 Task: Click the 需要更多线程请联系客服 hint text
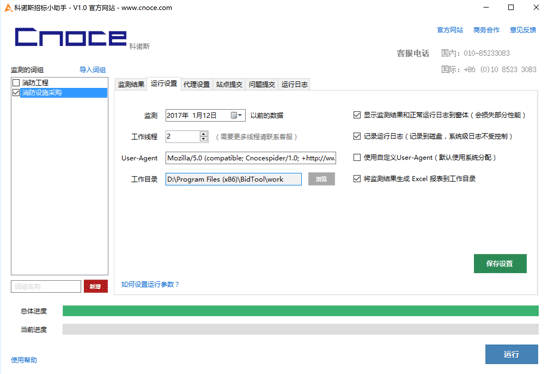(x=257, y=137)
